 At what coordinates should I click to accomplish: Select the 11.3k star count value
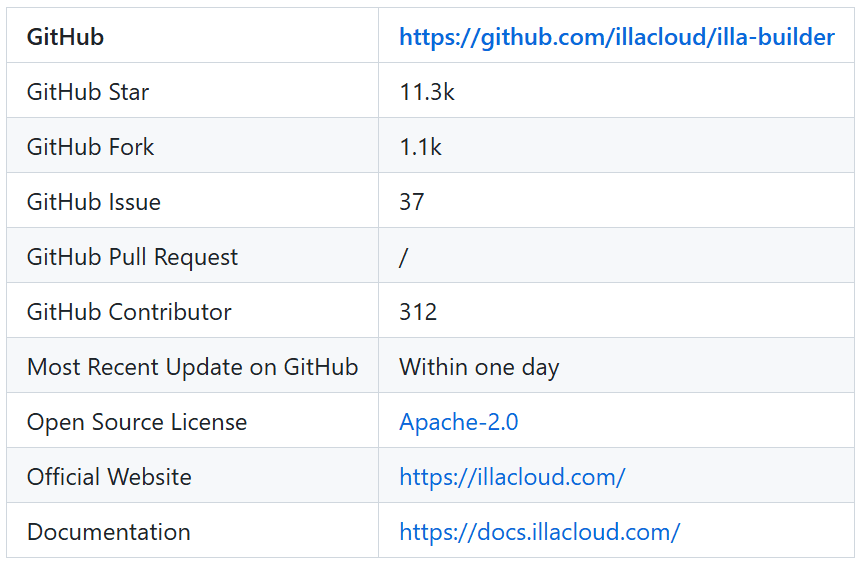click(427, 92)
